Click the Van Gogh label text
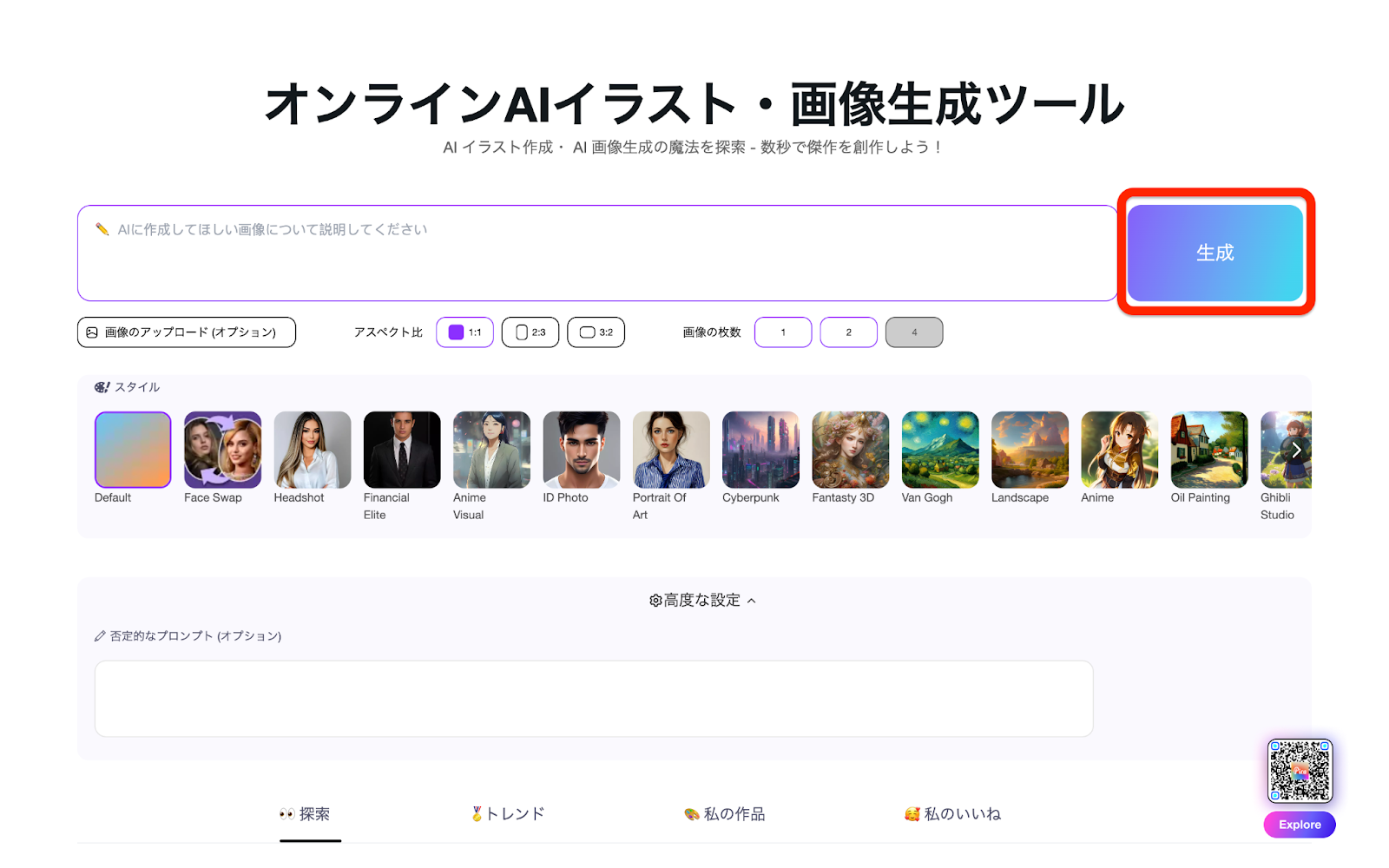The height and width of the screenshot is (868, 1389). [x=927, y=497]
